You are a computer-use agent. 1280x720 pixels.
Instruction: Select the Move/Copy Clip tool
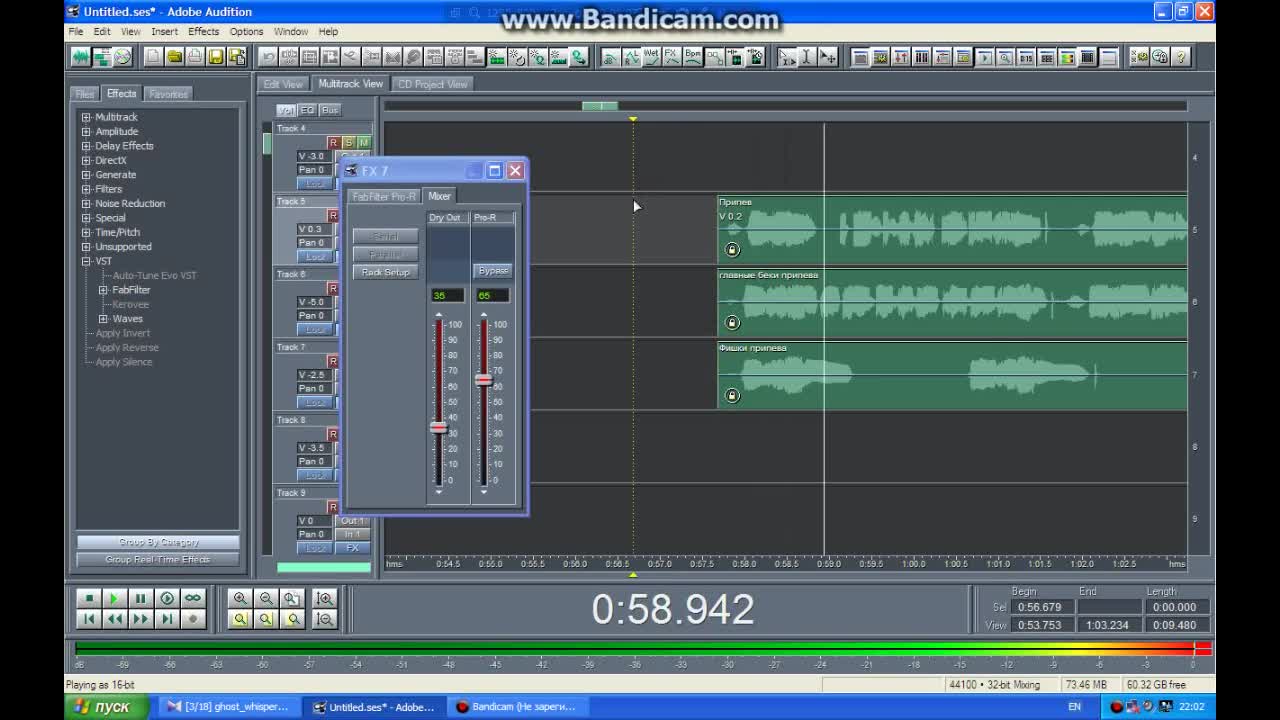click(828, 57)
